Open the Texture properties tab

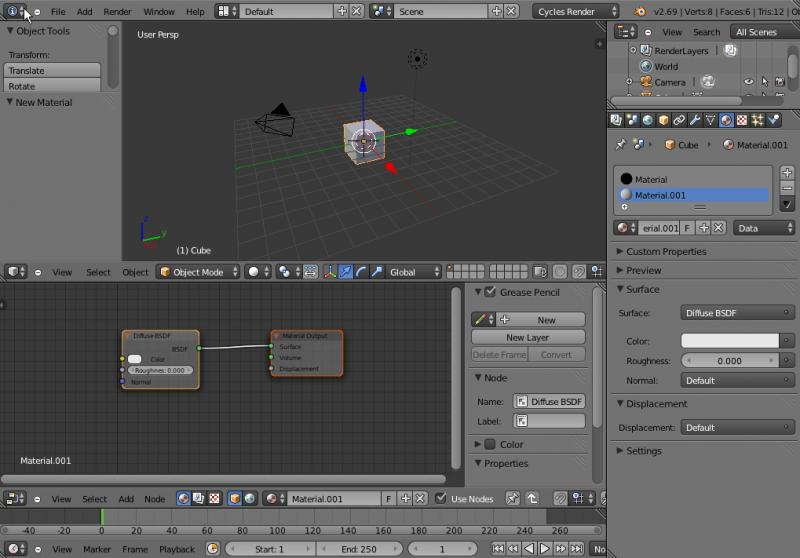pos(741,120)
